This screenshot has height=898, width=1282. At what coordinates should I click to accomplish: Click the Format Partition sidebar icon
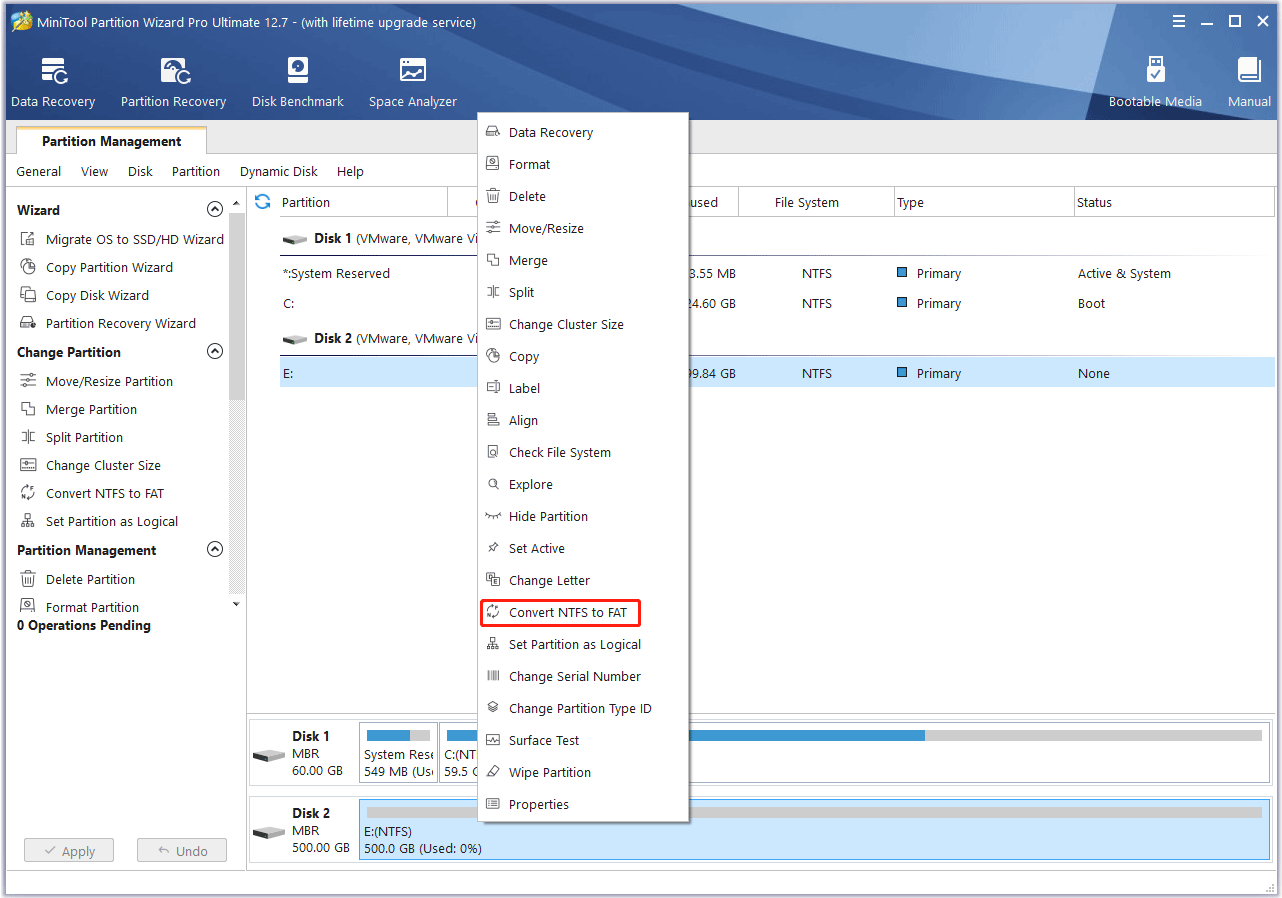[x=28, y=607]
